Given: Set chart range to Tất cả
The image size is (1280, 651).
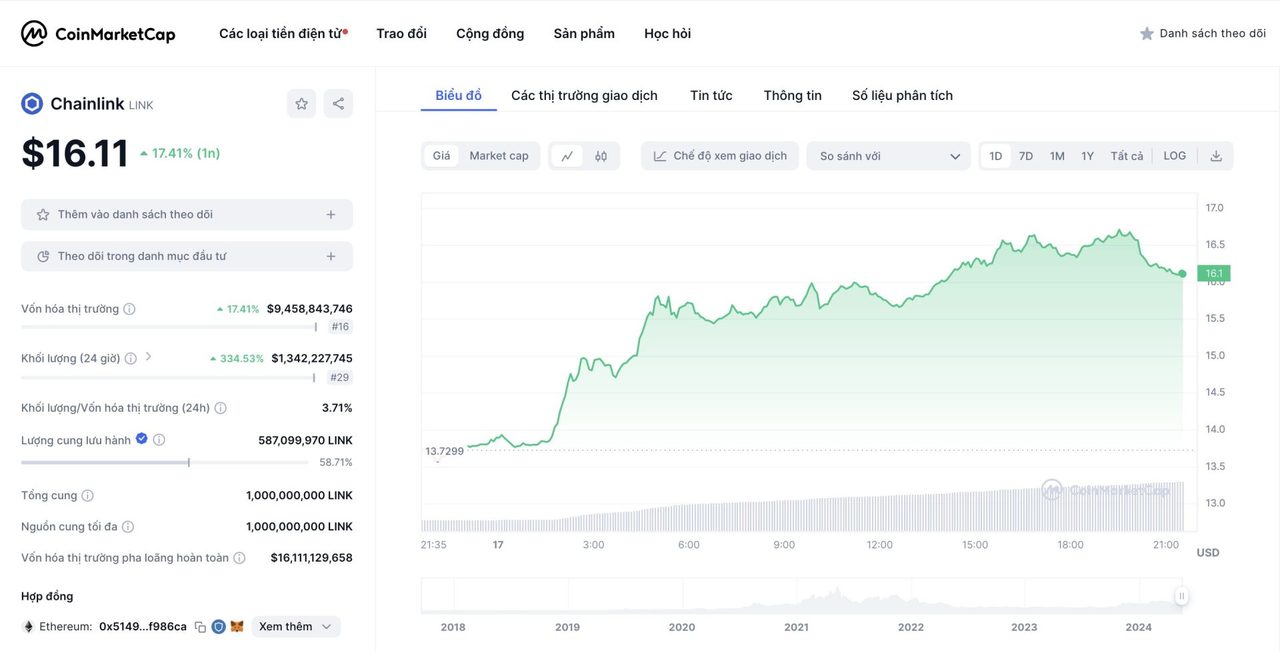Looking at the screenshot, I should point(1127,156).
